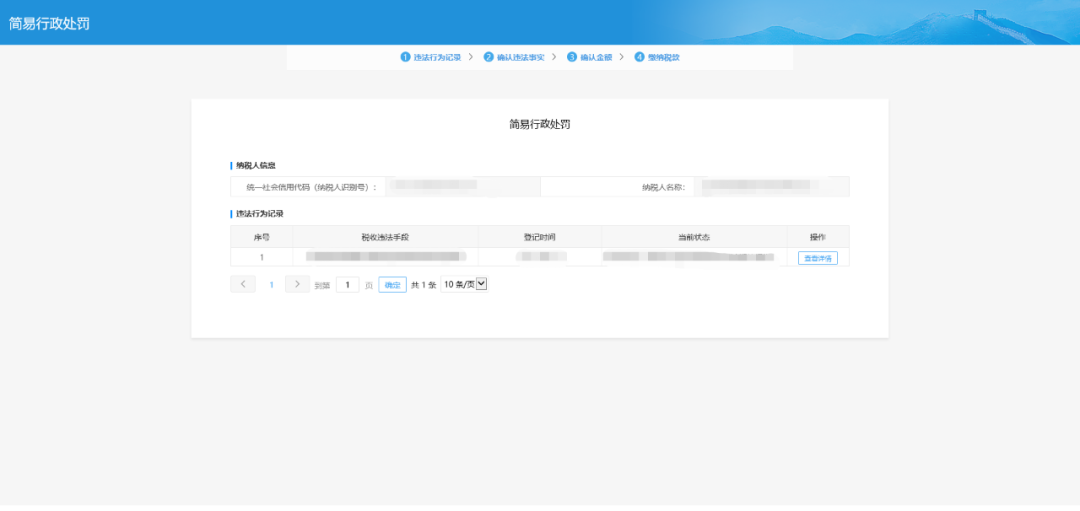The image size is (1080, 511).
Task: Click the 操作 column header
Action: (817, 237)
